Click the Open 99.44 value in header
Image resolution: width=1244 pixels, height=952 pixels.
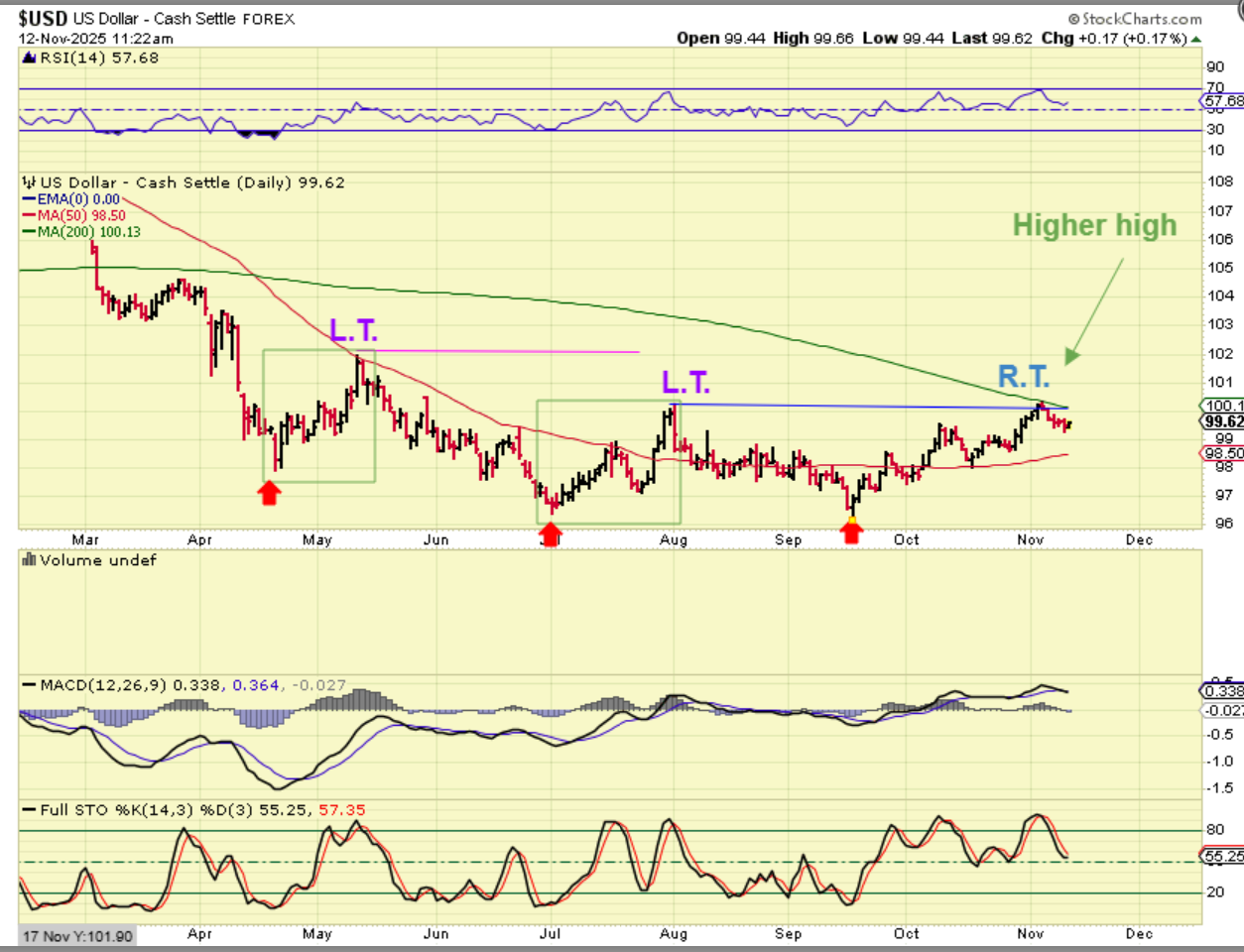click(x=721, y=39)
